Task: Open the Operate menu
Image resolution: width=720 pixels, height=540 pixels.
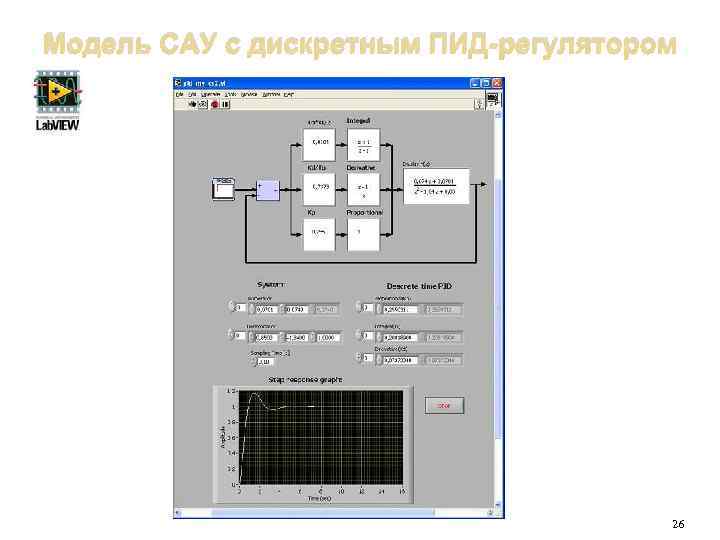Action: 211,94
